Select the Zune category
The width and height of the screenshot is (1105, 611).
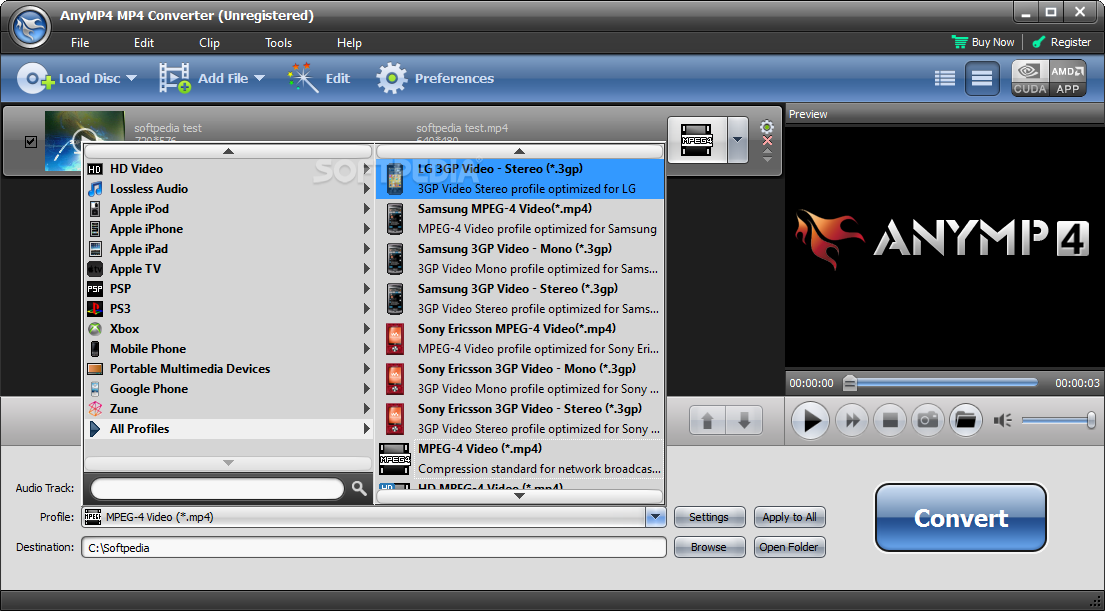click(x=228, y=409)
